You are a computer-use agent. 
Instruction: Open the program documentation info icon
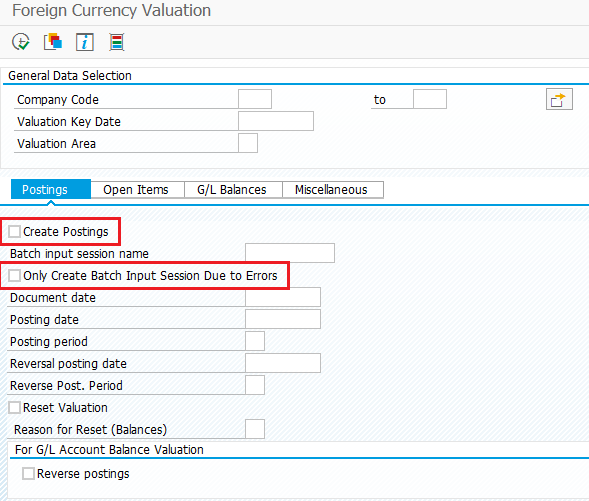85,42
